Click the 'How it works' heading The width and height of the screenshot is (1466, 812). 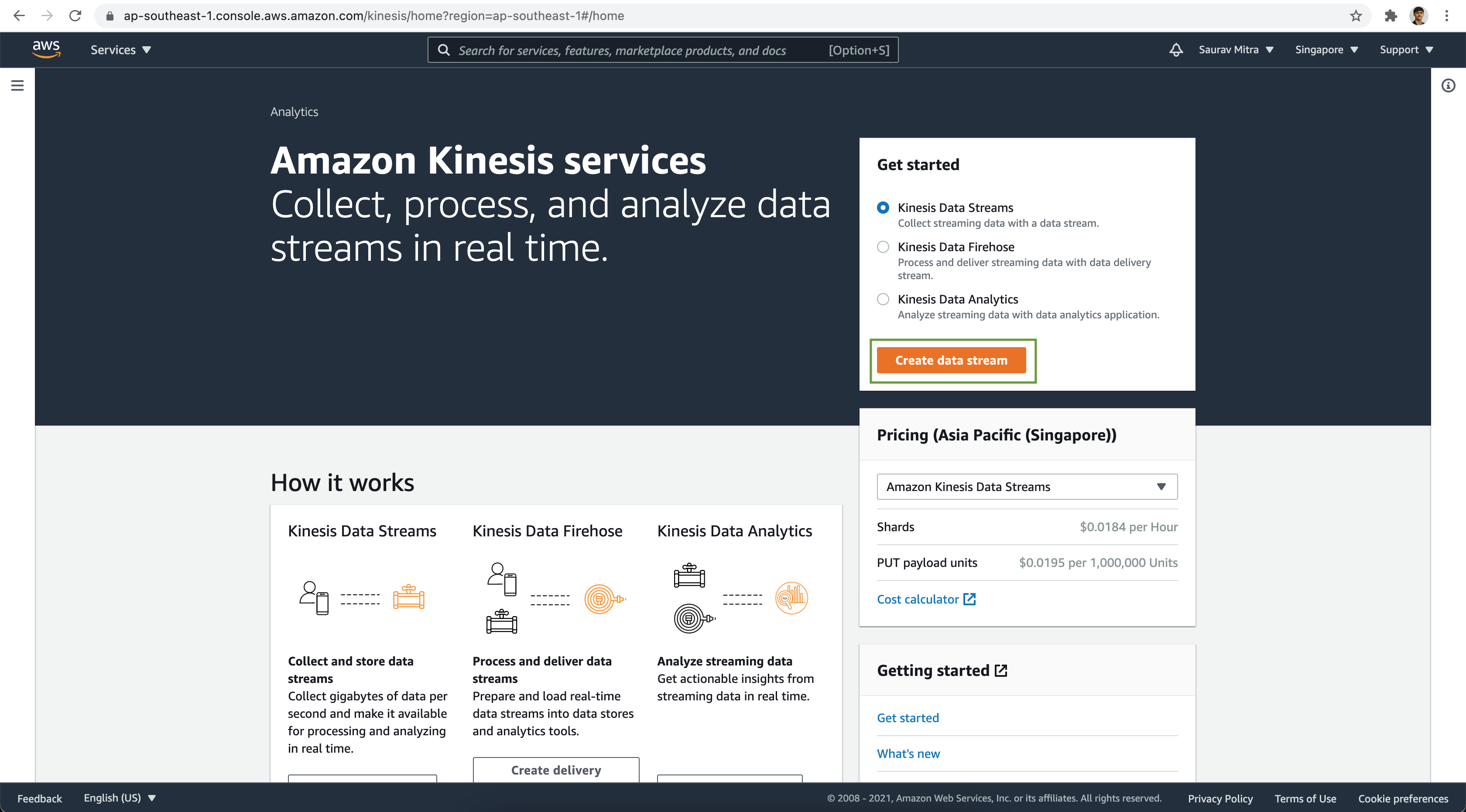[x=342, y=483]
